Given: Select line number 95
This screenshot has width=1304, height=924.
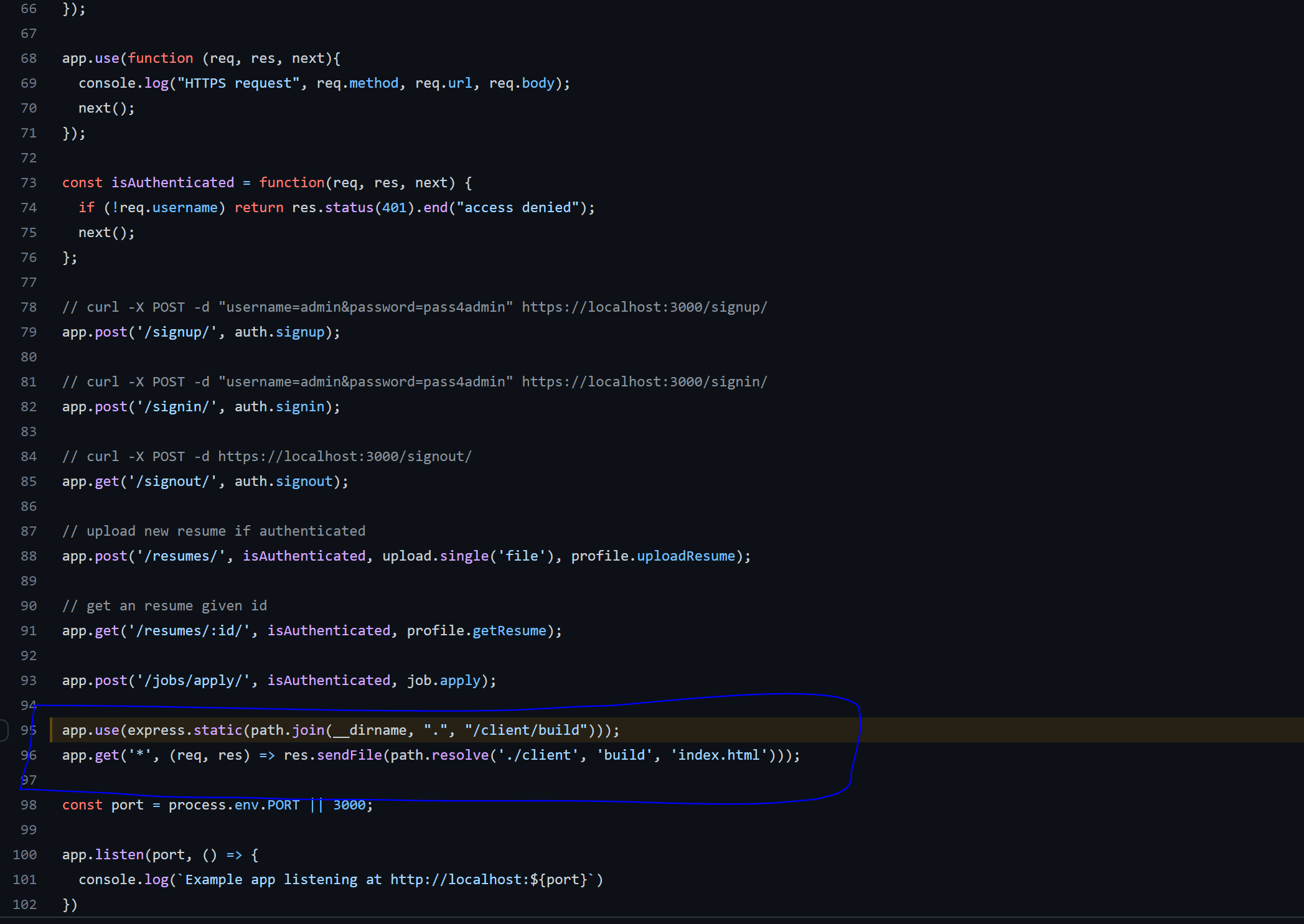Looking at the screenshot, I should [x=29, y=730].
